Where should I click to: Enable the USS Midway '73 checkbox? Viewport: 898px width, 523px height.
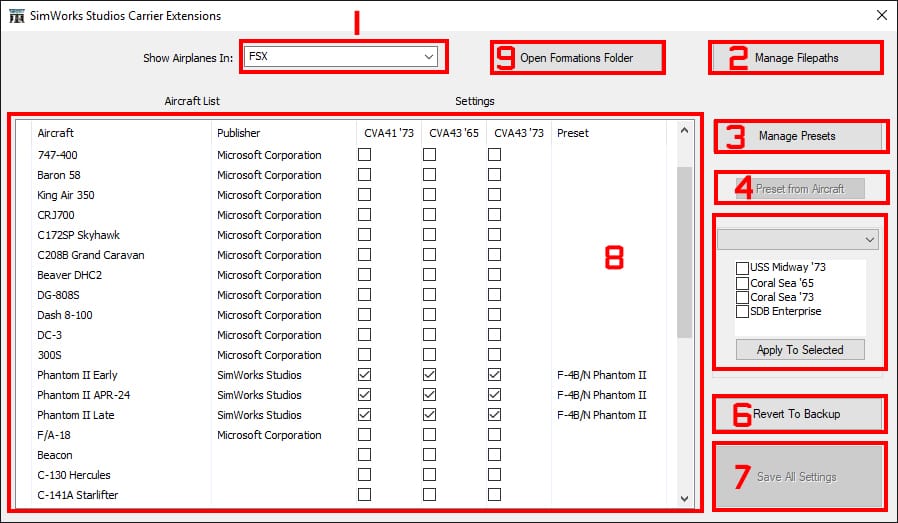pyautogui.click(x=742, y=268)
